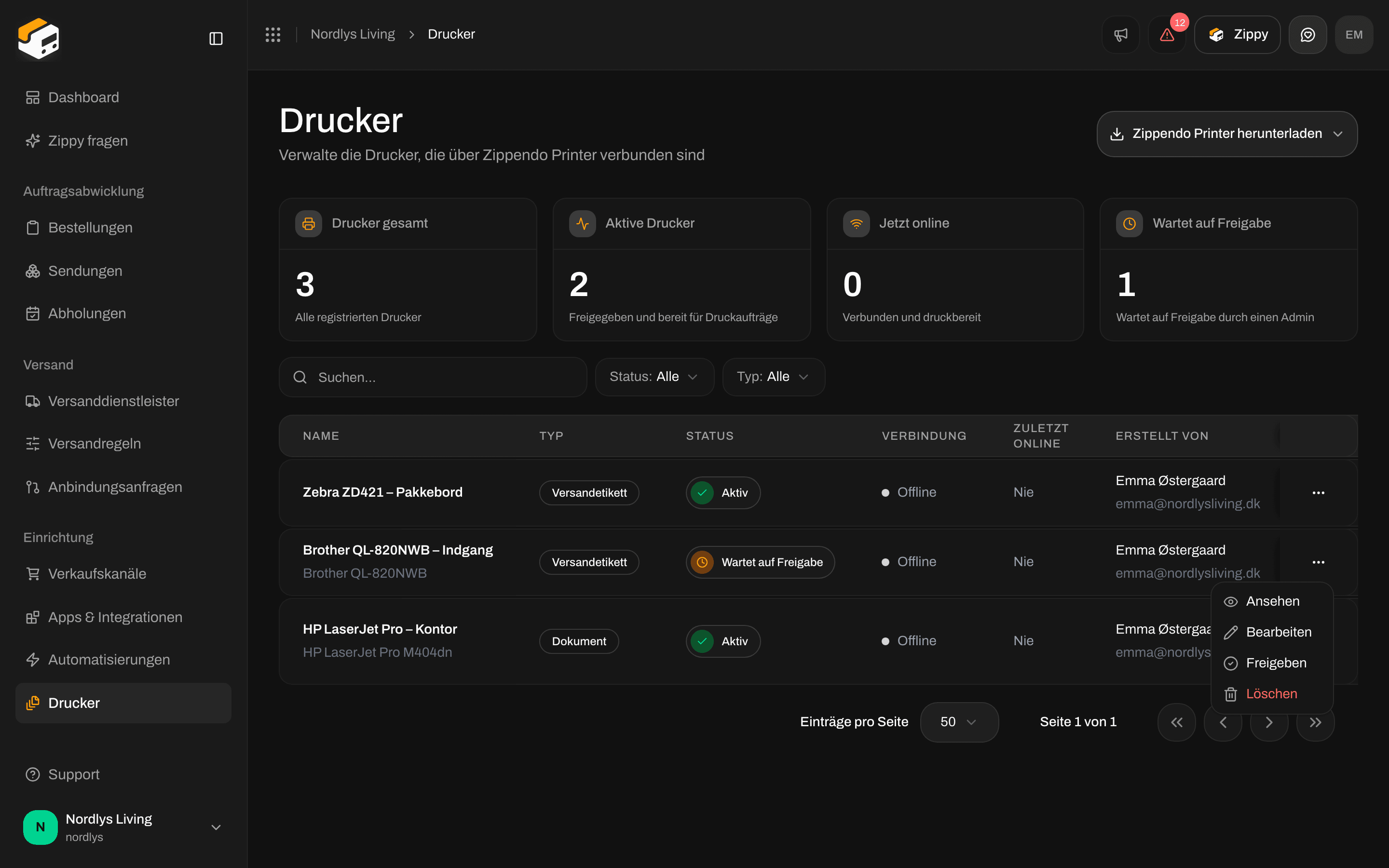Click the HP LaserJet Pro – Kontor name
Image resolution: width=1389 pixels, height=868 pixels.
tap(380, 629)
